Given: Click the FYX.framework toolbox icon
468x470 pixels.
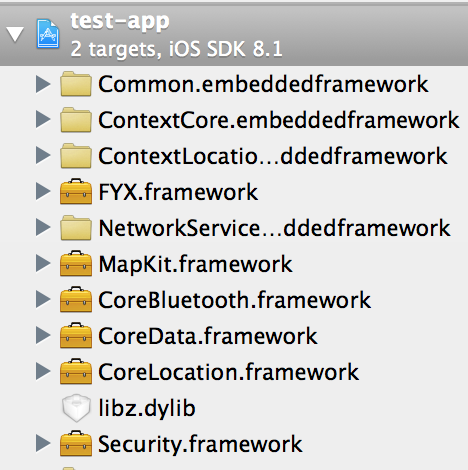Looking at the screenshot, I should (x=76, y=192).
